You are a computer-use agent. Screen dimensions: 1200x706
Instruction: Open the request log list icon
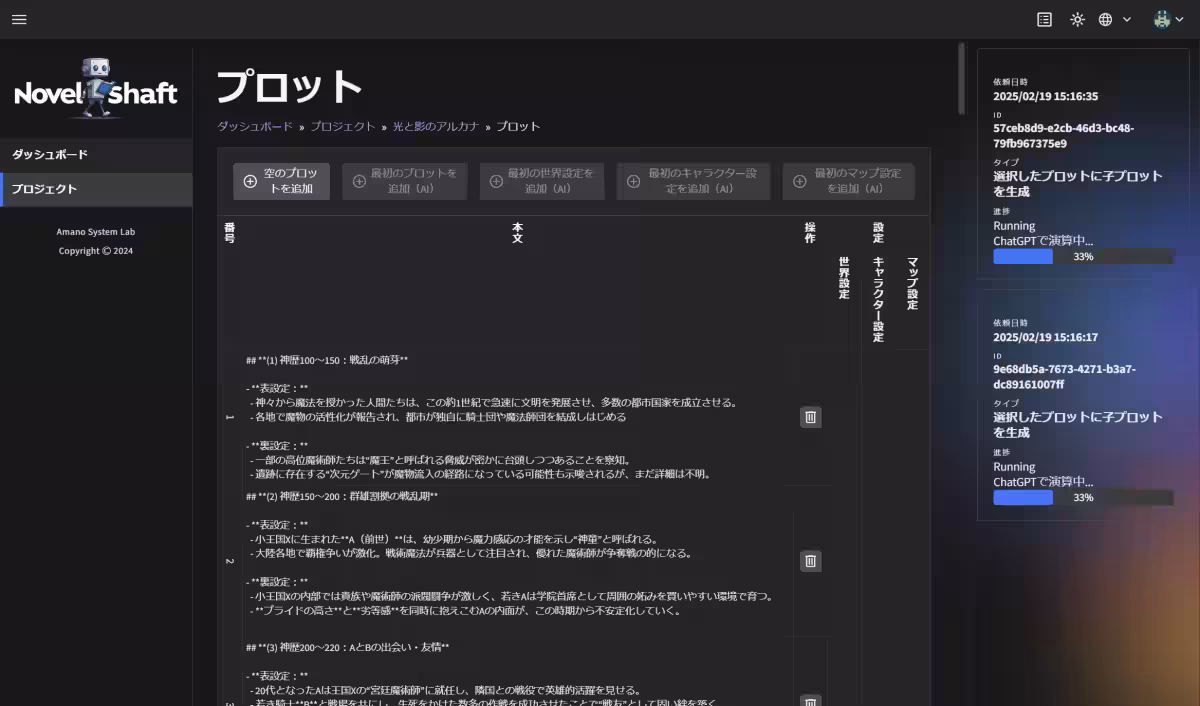1042,19
